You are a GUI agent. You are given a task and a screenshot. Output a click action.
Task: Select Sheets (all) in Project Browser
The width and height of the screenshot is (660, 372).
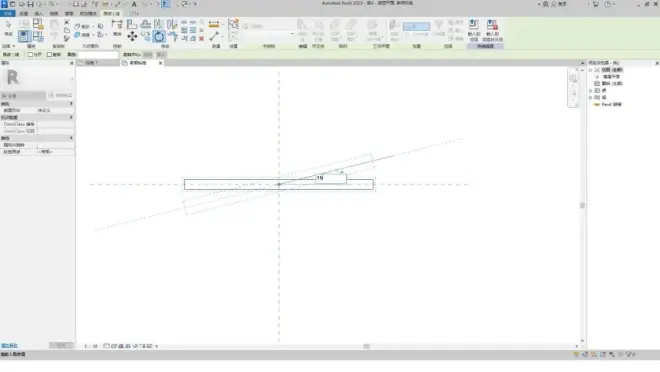point(612,84)
